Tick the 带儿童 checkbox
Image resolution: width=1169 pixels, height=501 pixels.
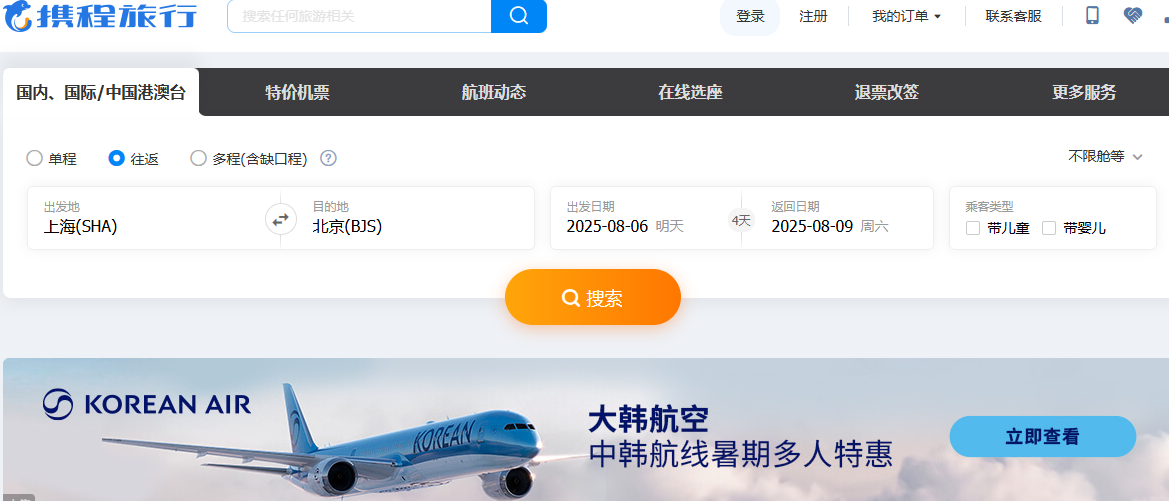click(x=998, y=228)
